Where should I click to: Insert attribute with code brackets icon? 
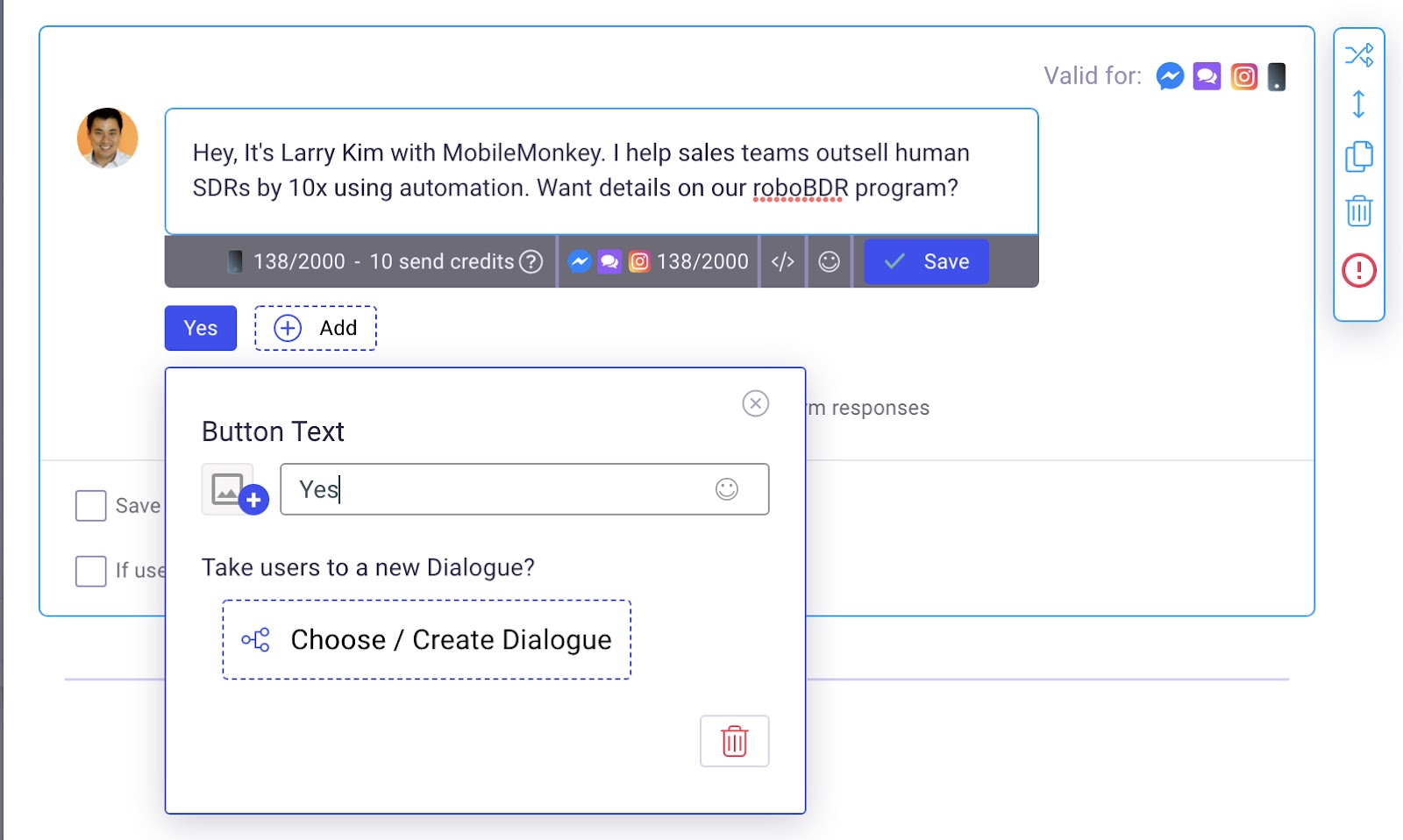click(782, 261)
